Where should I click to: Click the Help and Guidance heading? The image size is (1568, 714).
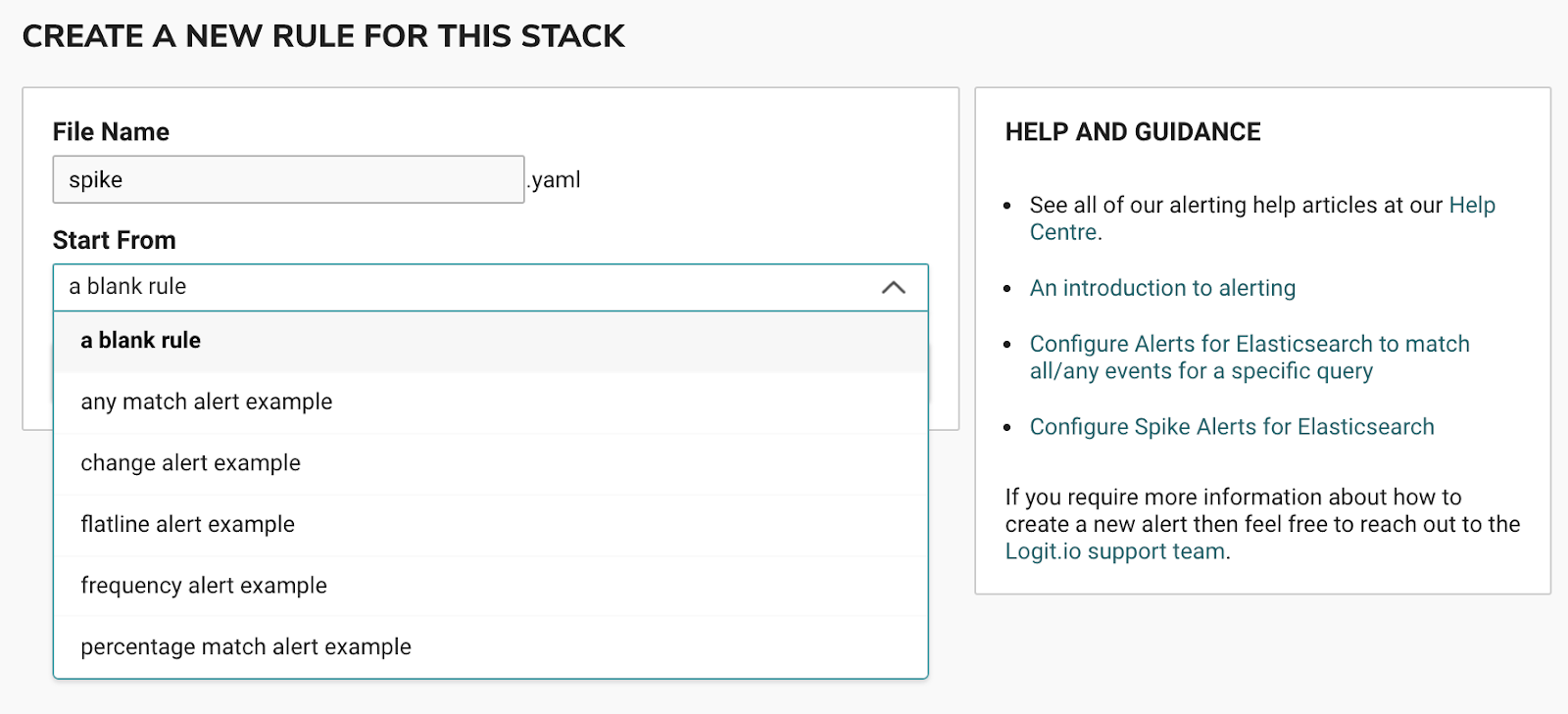tap(1133, 132)
